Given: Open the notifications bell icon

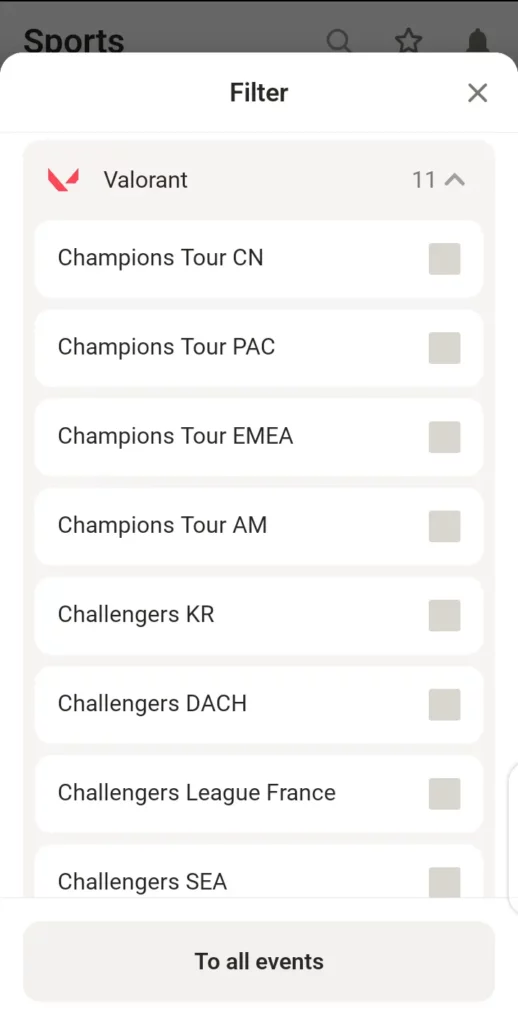Looking at the screenshot, I should click(479, 40).
